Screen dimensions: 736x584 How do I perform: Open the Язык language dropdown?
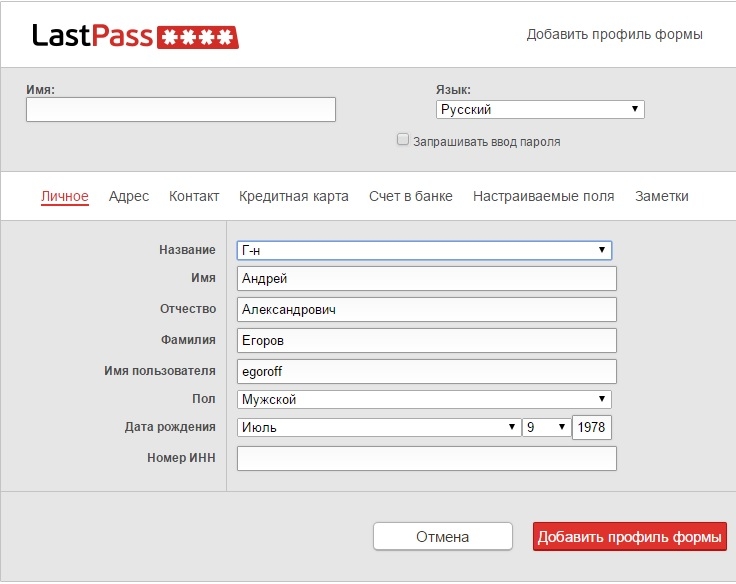pyautogui.click(x=540, y=109)
